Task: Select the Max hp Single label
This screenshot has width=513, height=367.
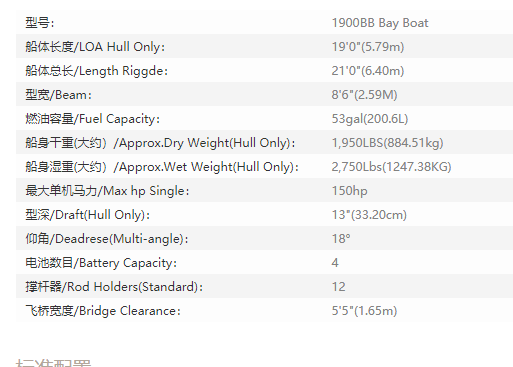Action: click(x=107, y=191)
